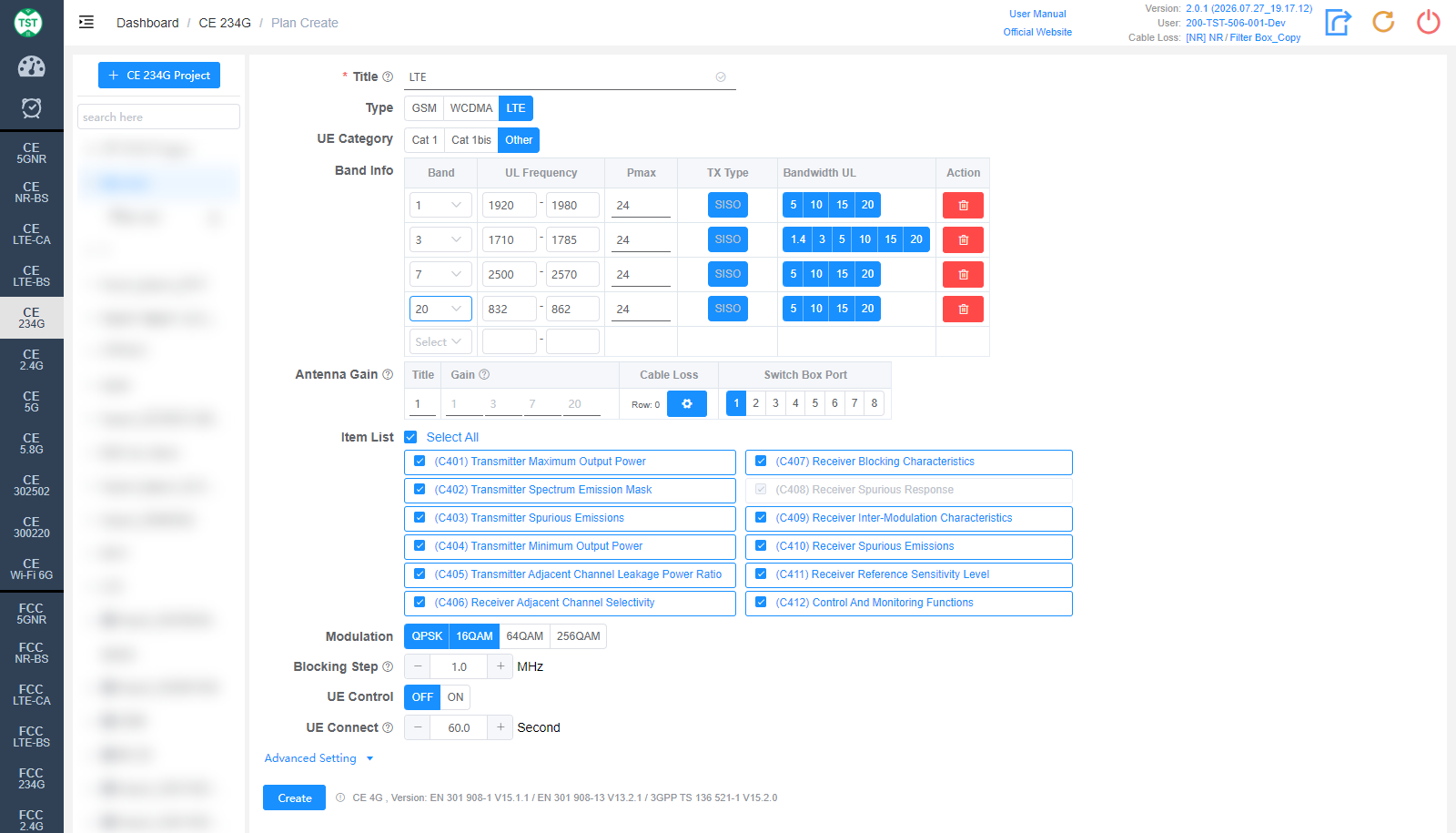The height and width of the screenshot is (833, 1456).
Task: Open the Band 20 dropdown
Action: (x=440, y=310)
